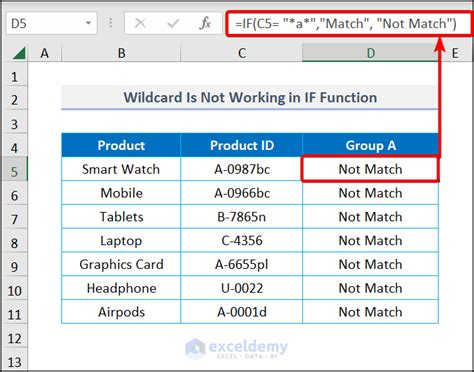Open Insert Function (fx) dialog

[x=205, y=24]
